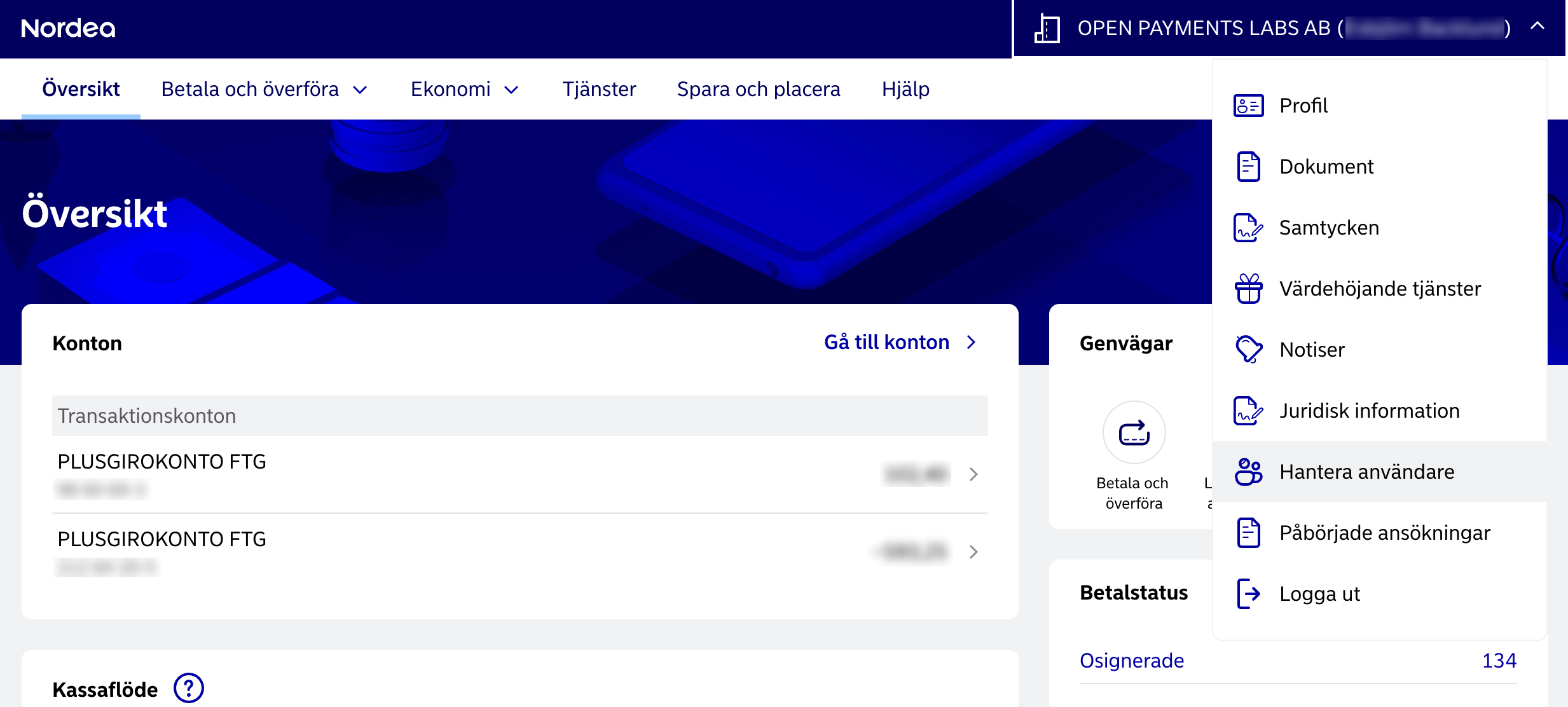Click the Notiser bell icon
The height and width of the screenshot is (707, 1568).
point(1248,349)
